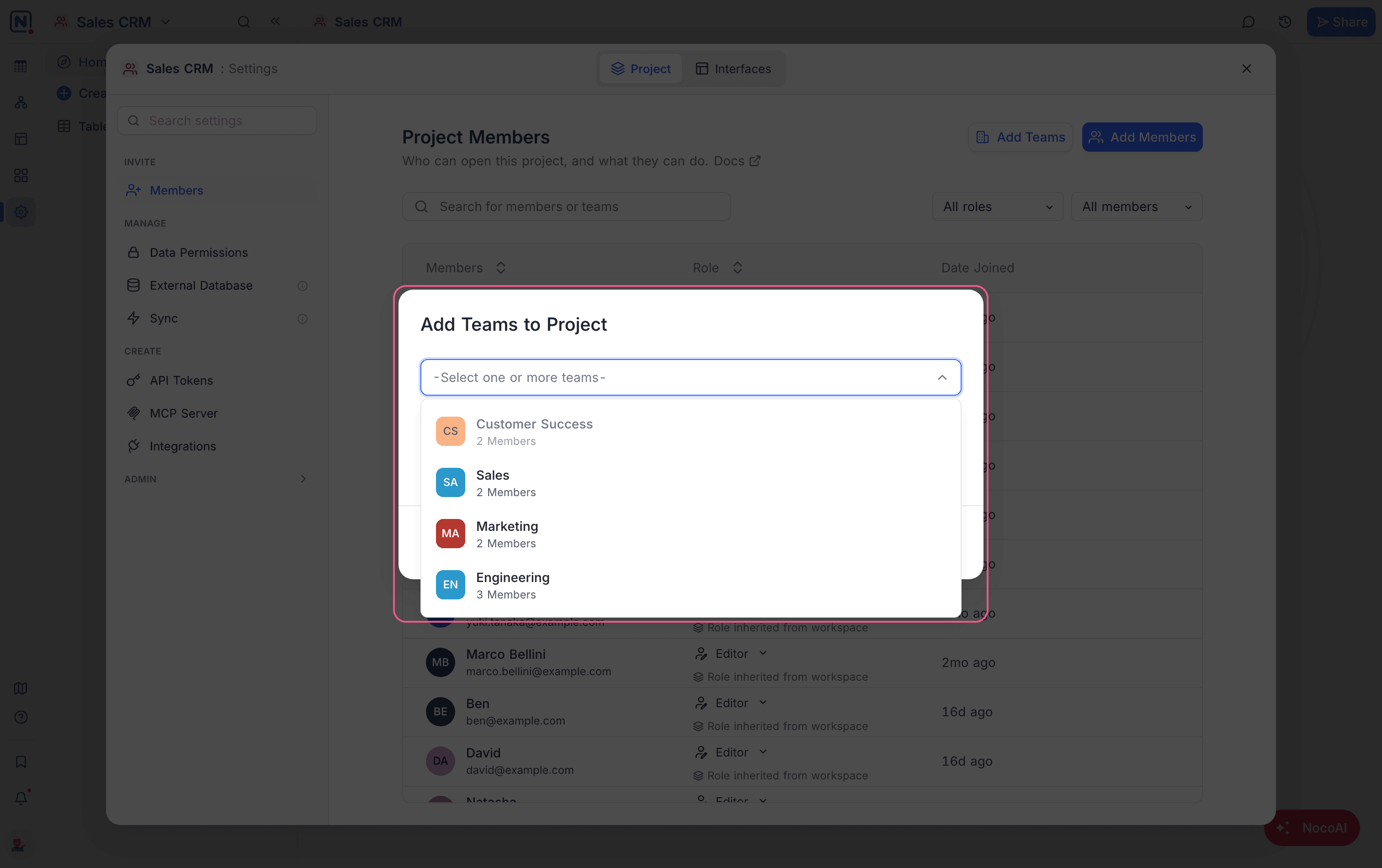The width and height of the screenshot is (1382, 868).
Task: Collapse the Select one or more teams dropdown
Action: coord(942,377)
